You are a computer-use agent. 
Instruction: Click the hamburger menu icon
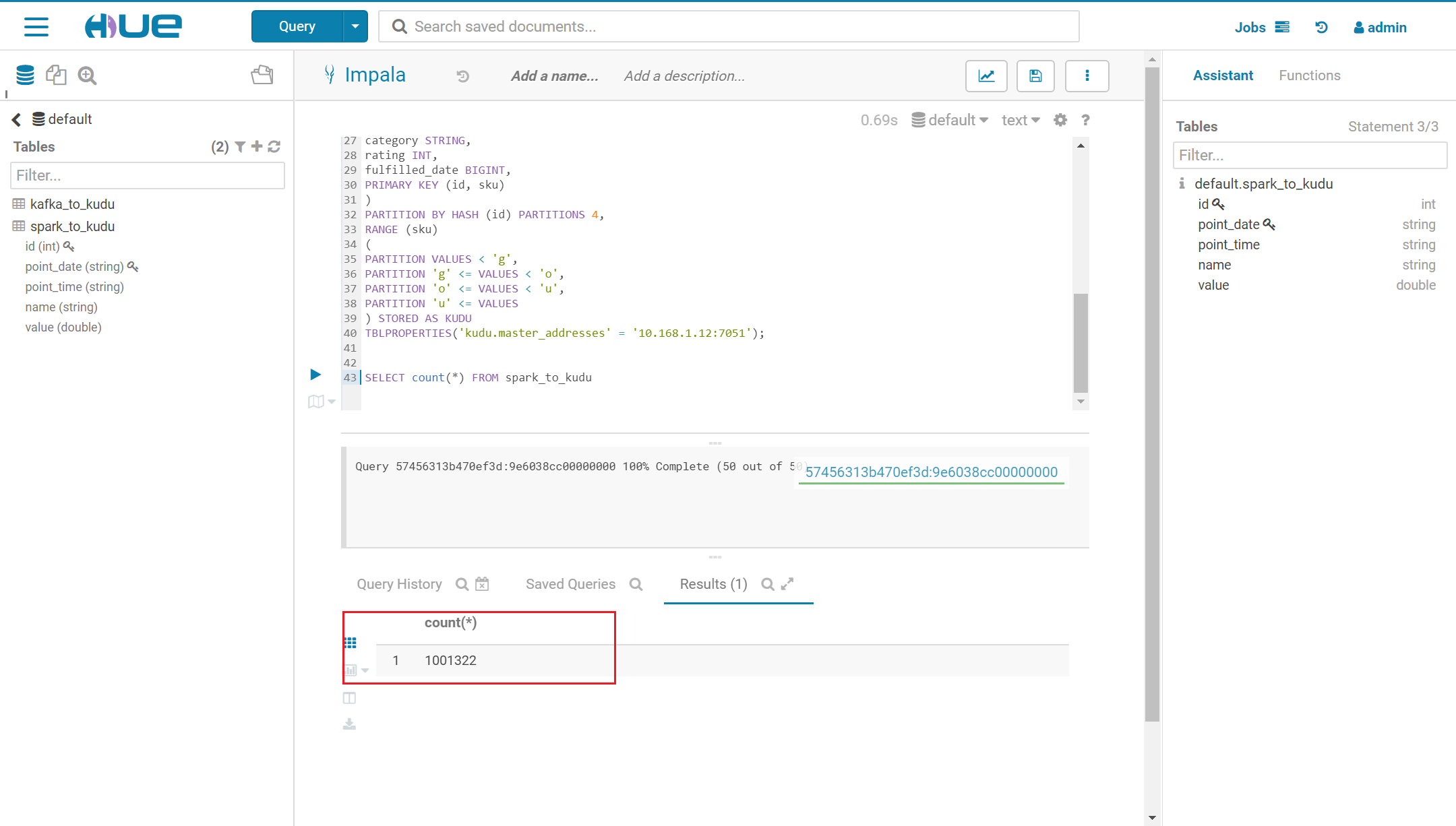[x=36, y=27]
